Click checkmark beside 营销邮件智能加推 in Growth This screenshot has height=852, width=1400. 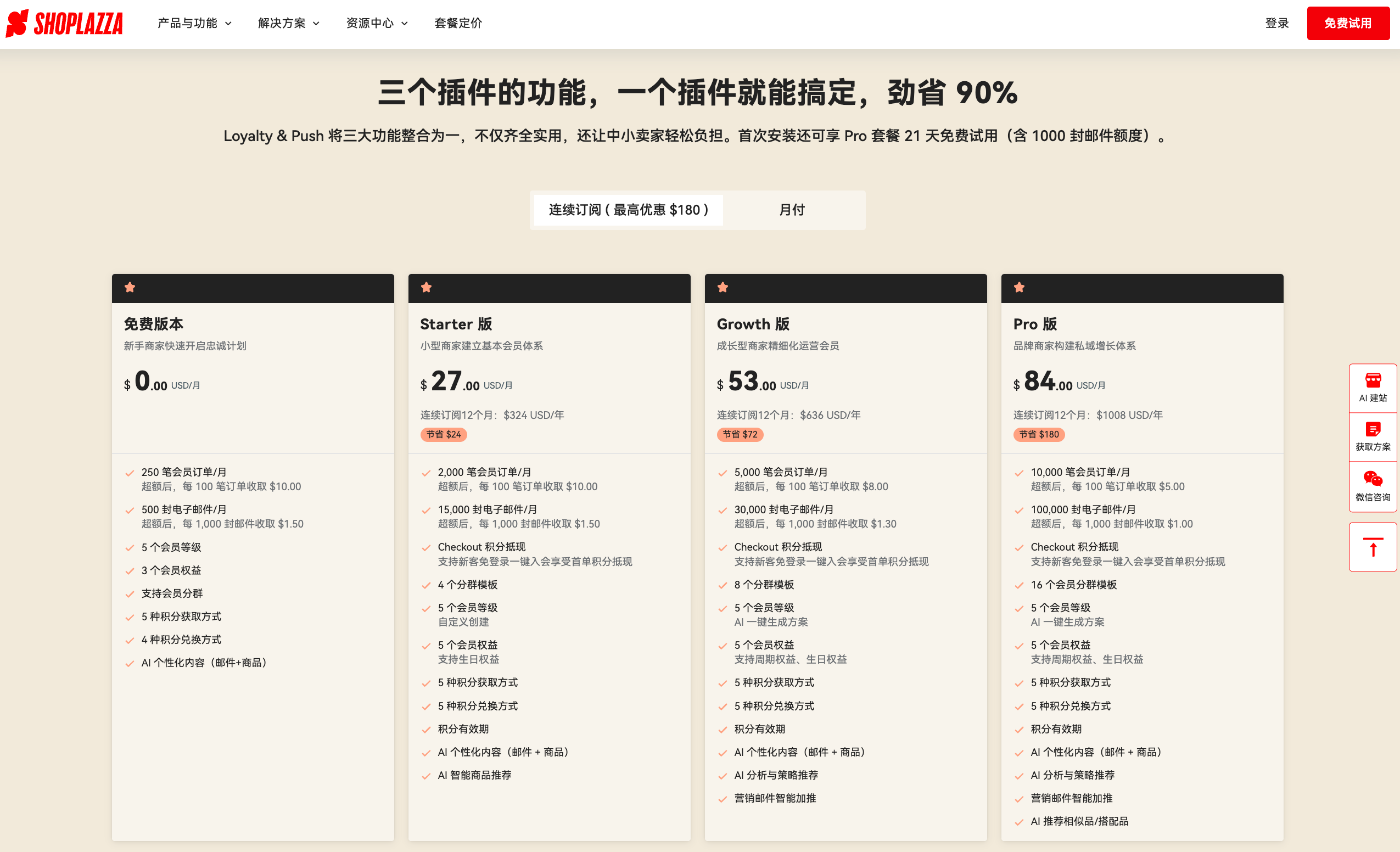[723, 799]
